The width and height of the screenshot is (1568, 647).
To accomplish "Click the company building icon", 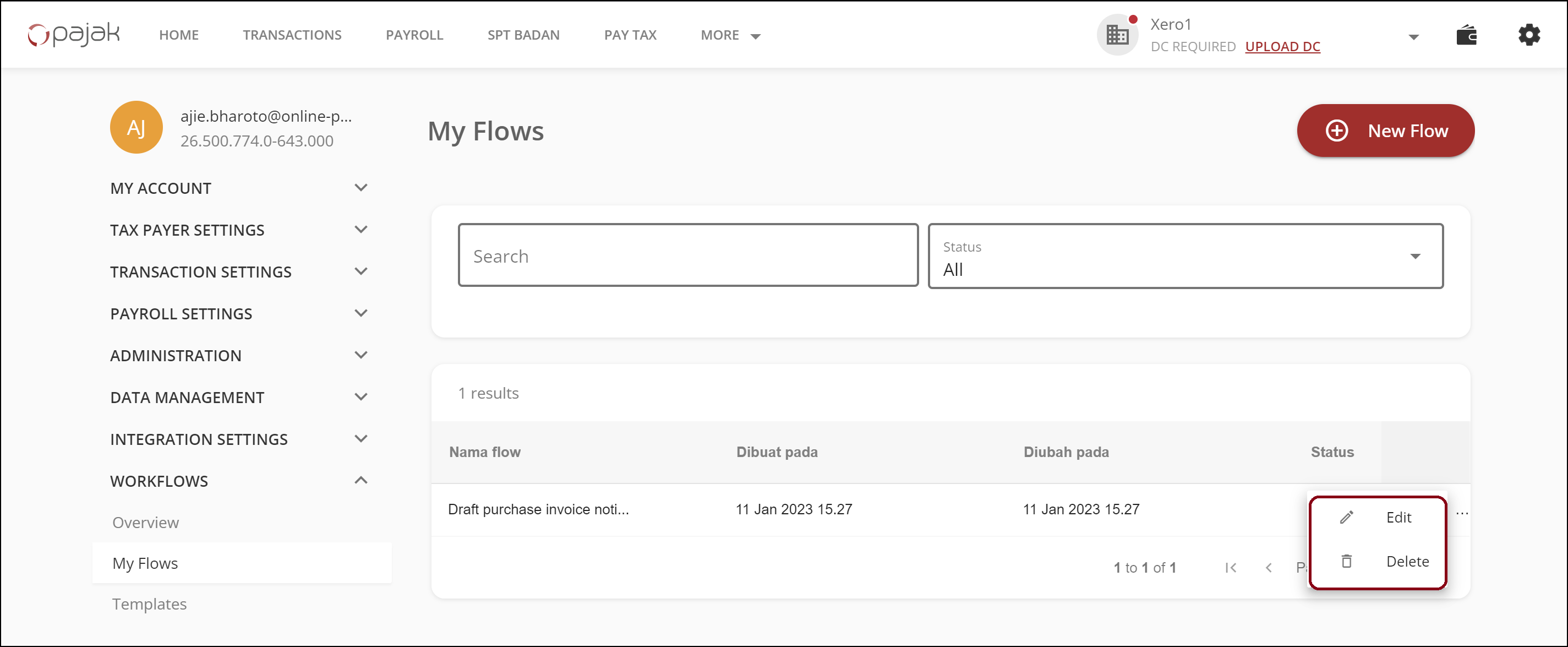I will pyautogui.click(x=1117, y=35).
